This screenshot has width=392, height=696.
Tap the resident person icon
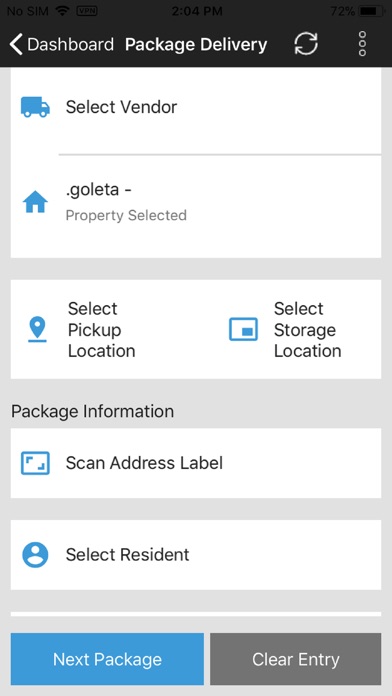pos(35,554)
